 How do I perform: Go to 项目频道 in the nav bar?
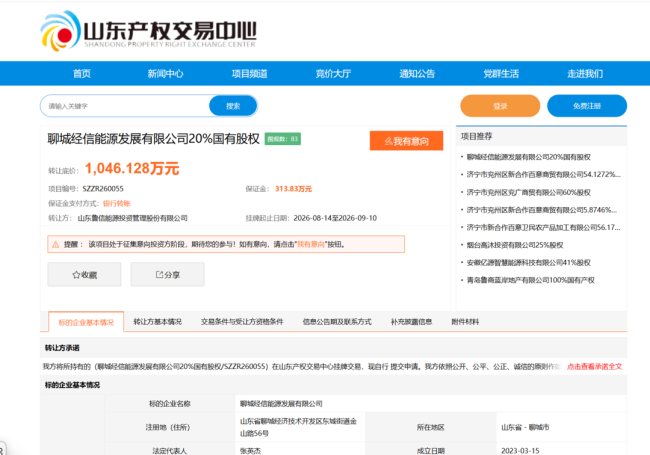250,74
